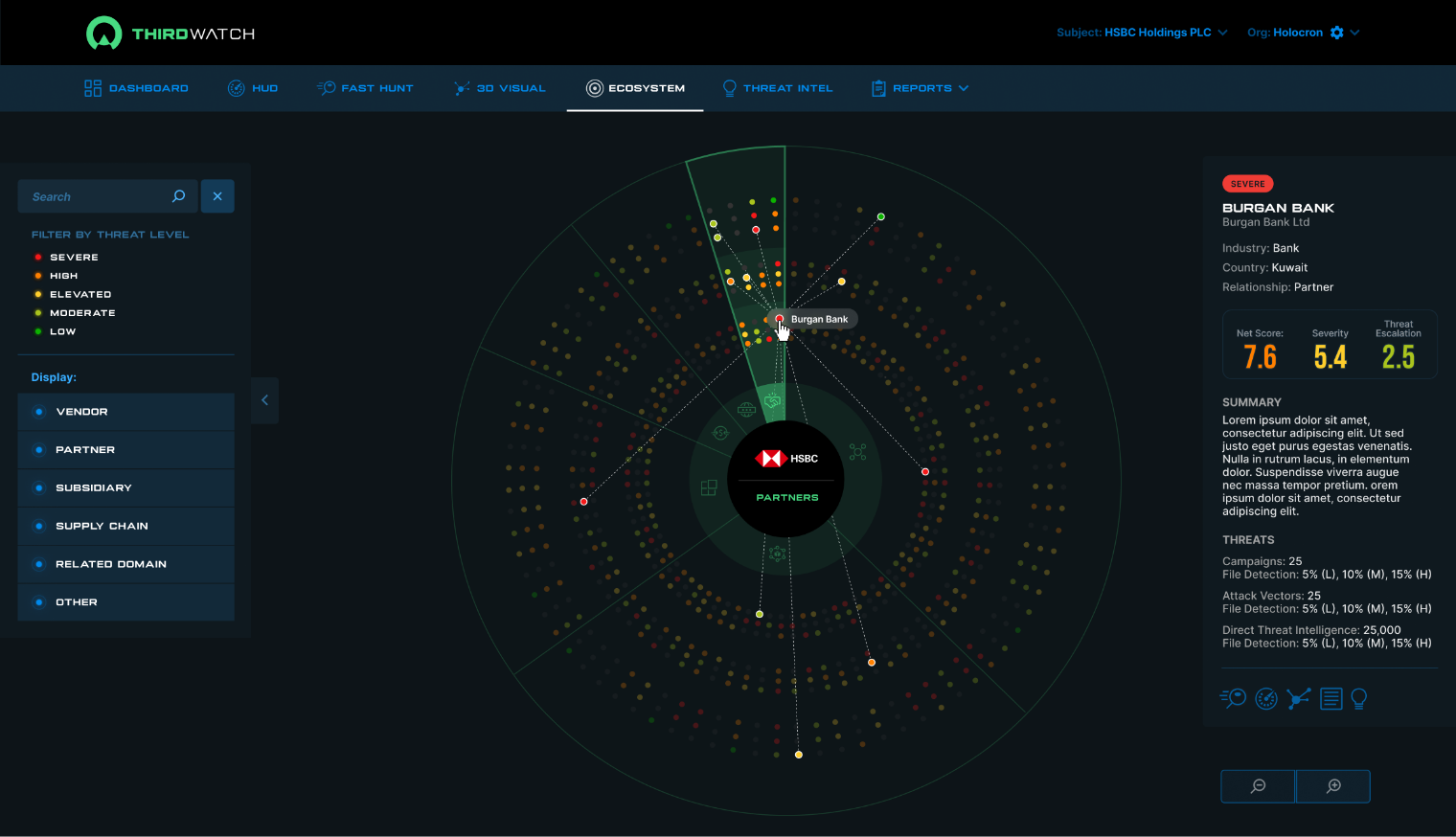Click the Threat Escalation 2.5 value
Image resolution: width=1456 pixels, height=837 pixels.
pos(1399,357)
